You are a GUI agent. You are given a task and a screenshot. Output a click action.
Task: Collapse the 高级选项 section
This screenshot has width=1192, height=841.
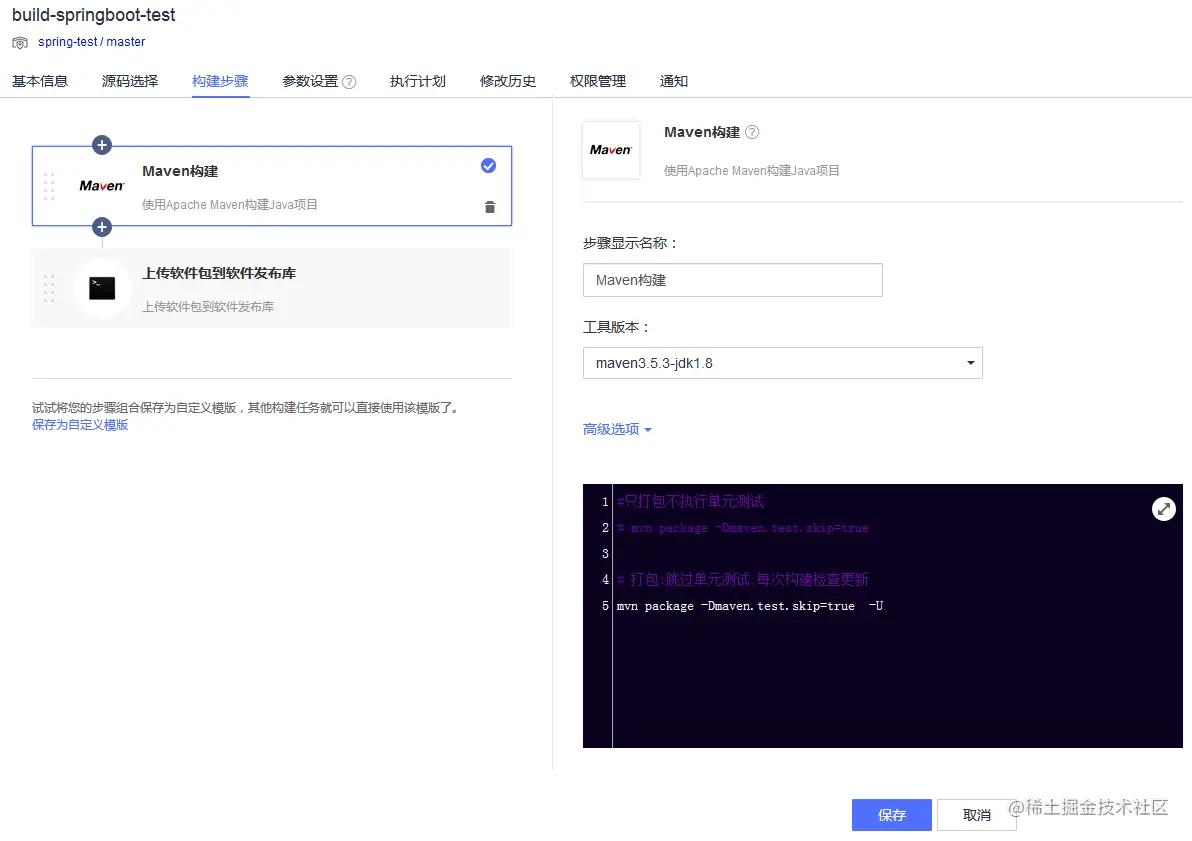pyautogui.click(x=617, y=429)
